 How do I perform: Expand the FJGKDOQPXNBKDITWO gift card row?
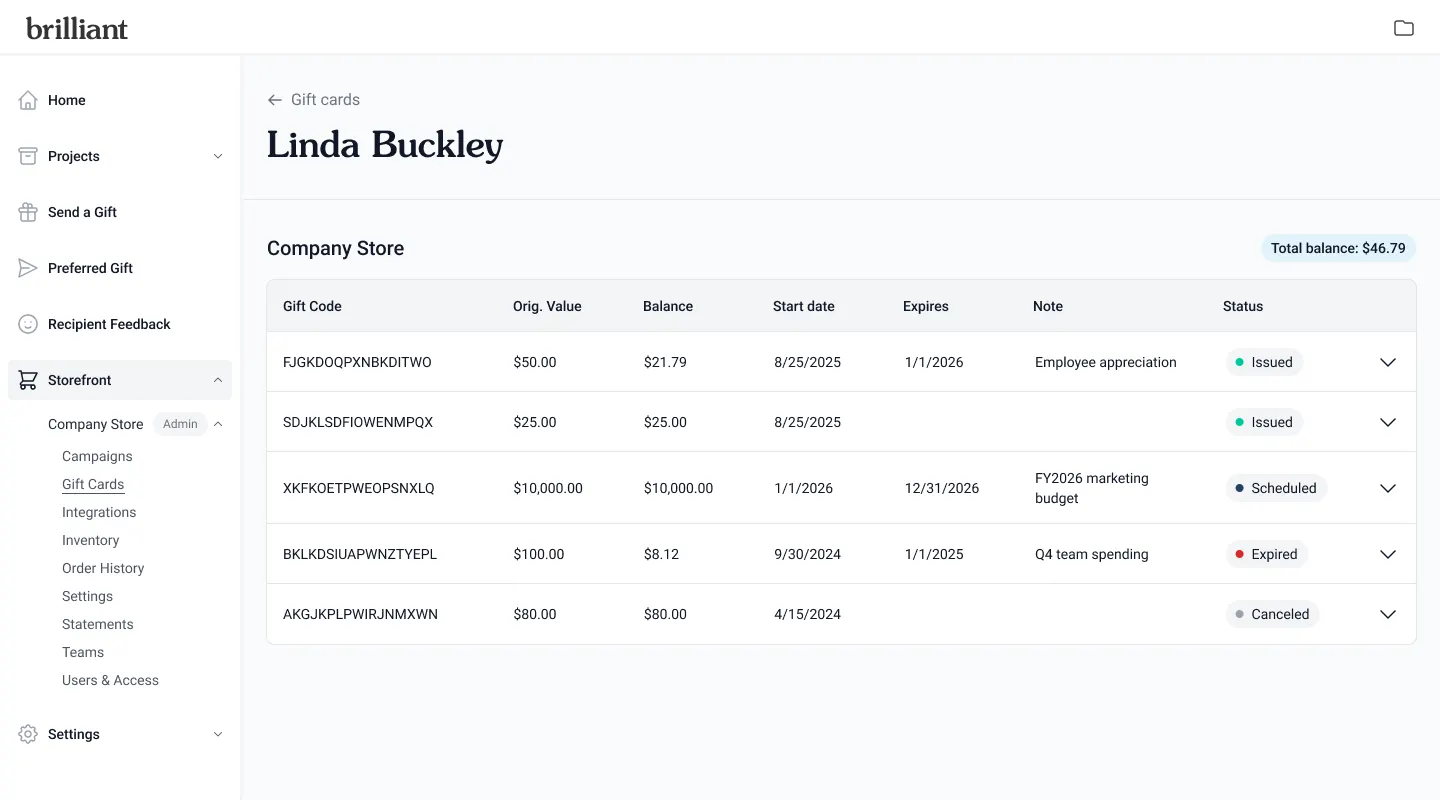tap(1388, 362)
